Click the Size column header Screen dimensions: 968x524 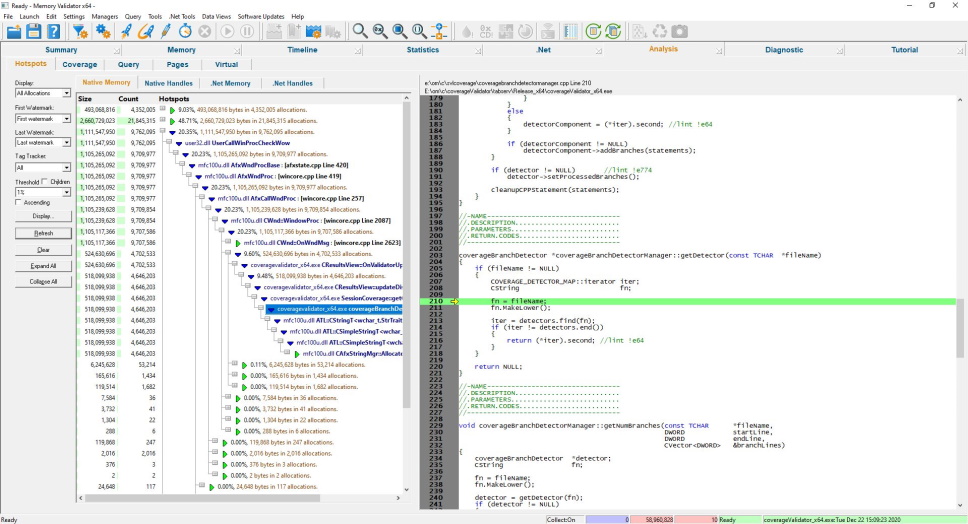tap(85, 99)
